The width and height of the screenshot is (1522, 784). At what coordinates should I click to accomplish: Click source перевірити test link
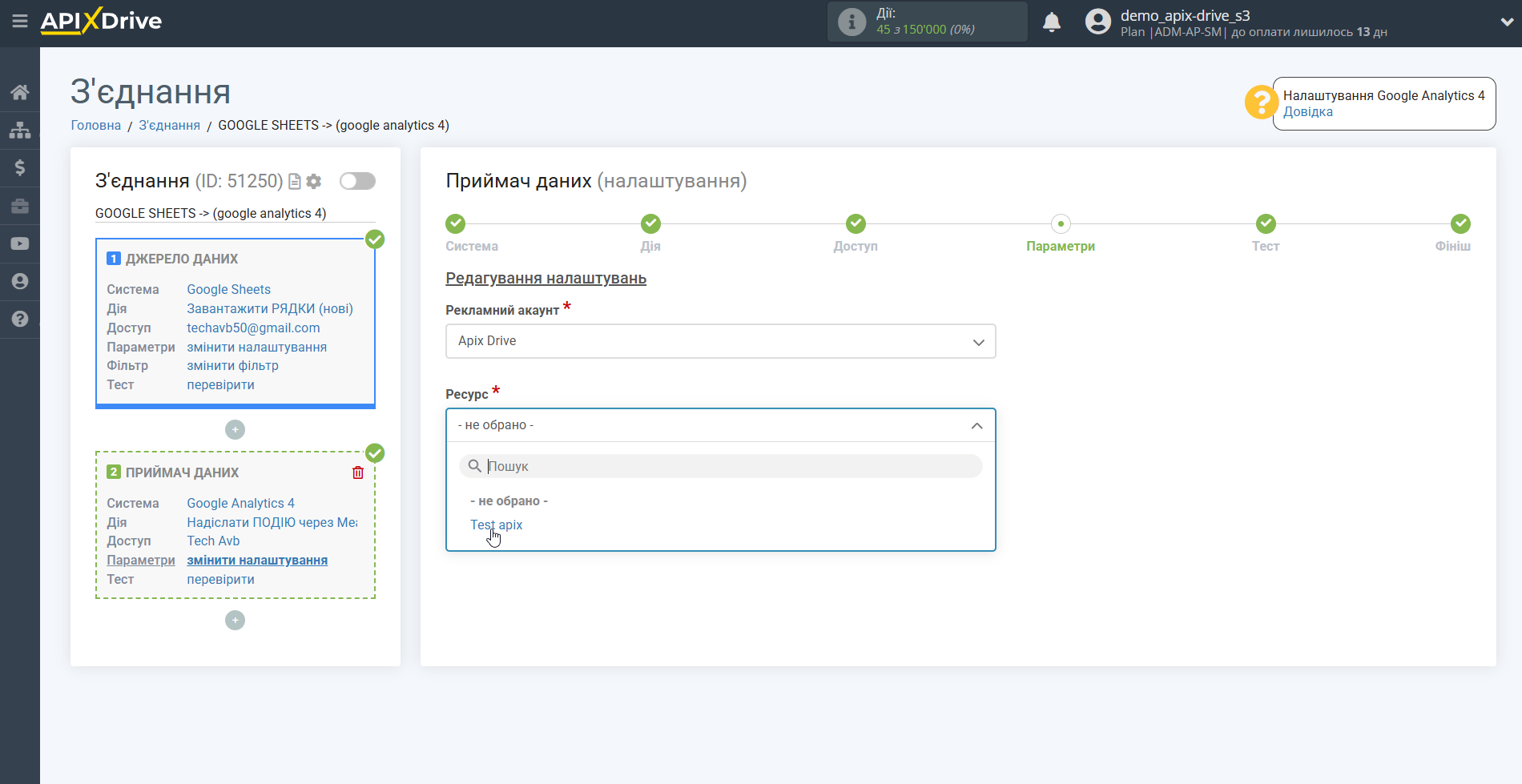point(220,385)
